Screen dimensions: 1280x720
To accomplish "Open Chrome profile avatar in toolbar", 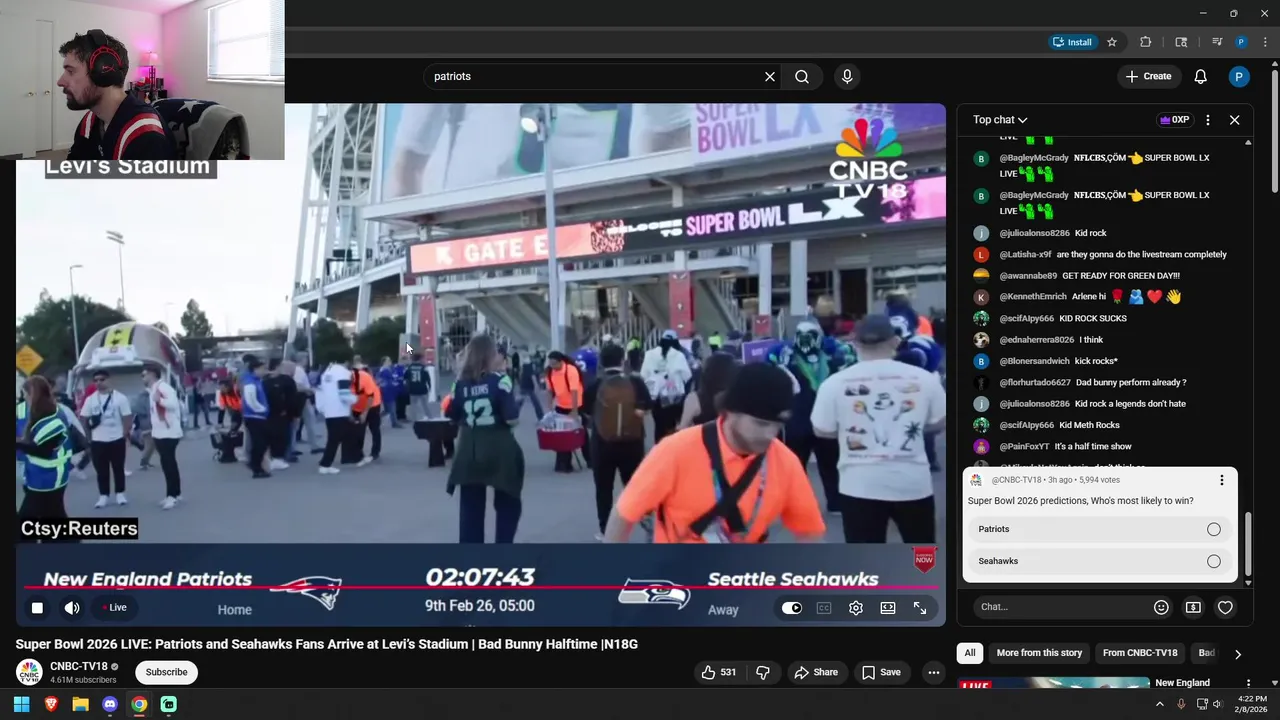I will [1241, 42].
